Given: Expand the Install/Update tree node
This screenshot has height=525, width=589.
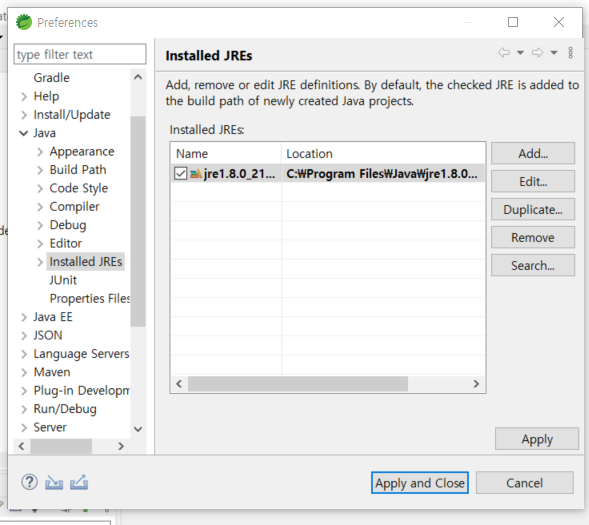Looking at the screenshot, I should tap(24, 115).
